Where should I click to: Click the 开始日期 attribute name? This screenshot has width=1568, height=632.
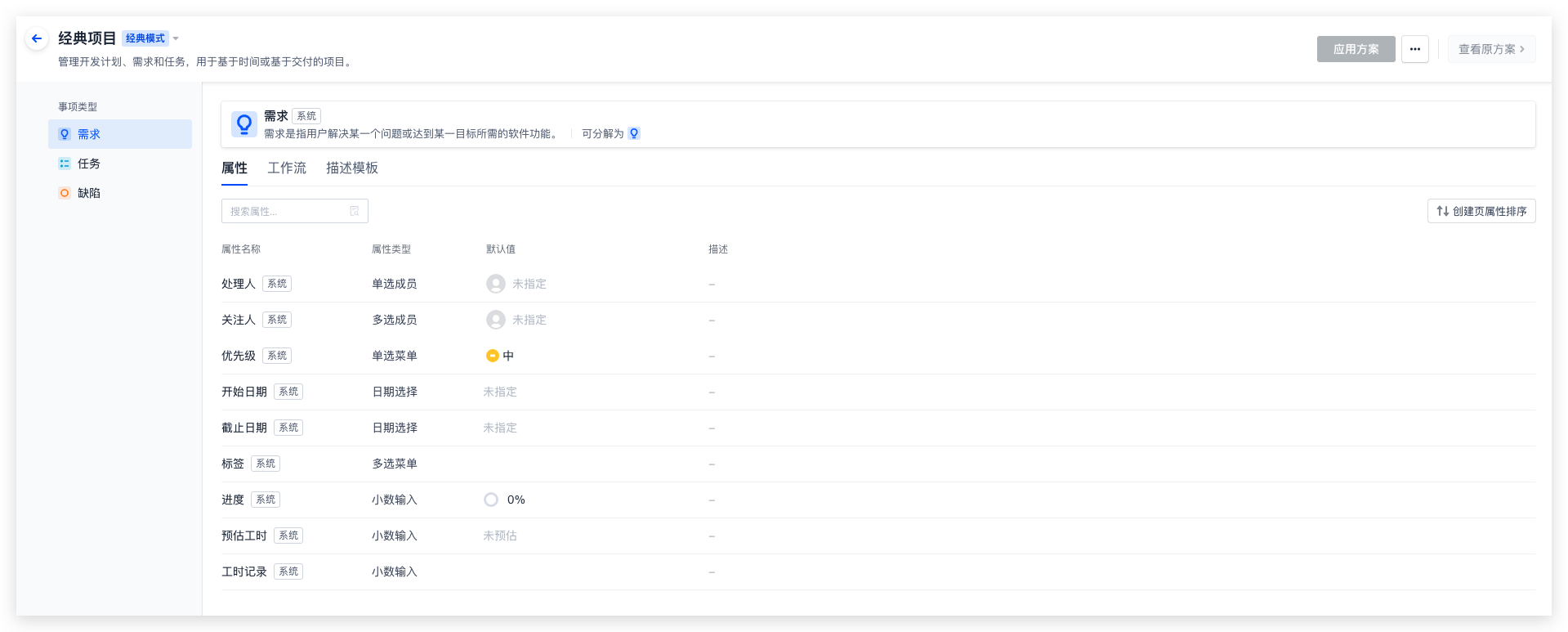(244, 392)
